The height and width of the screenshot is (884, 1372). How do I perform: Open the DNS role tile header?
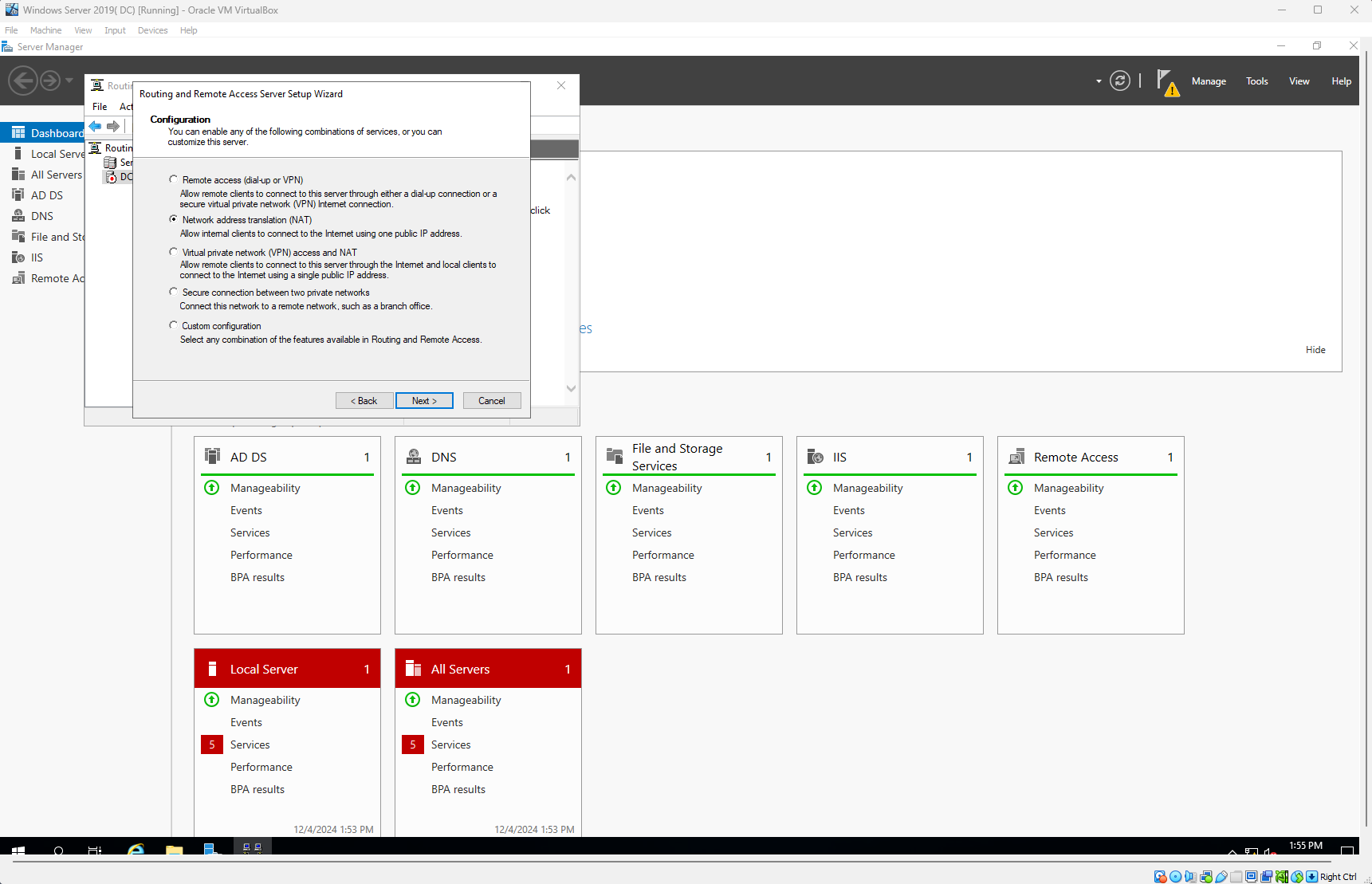tap(488, 457)
